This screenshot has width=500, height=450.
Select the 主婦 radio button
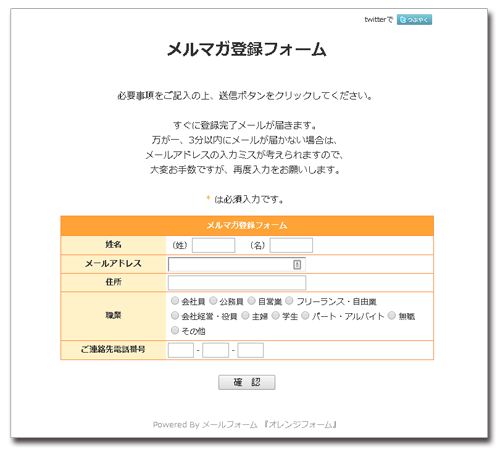[x=245, y=315]
